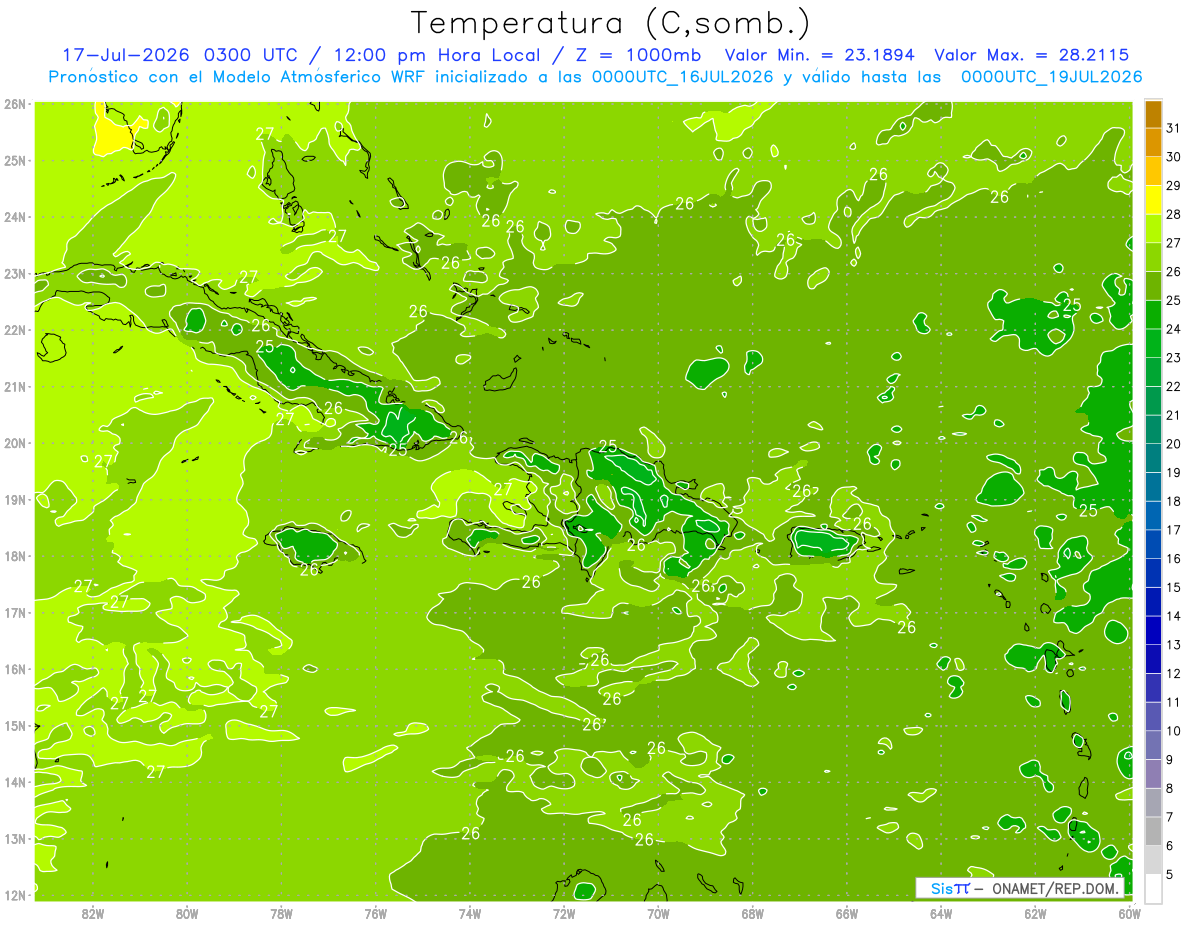Click the "16N" latitude axis label

pyautogui.click(x=15, y=669)
